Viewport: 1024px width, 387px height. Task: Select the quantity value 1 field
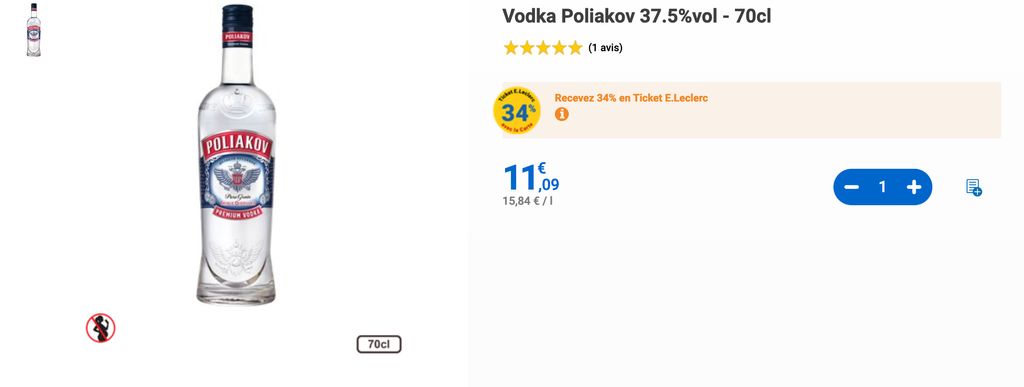click(x=882, y=187)
